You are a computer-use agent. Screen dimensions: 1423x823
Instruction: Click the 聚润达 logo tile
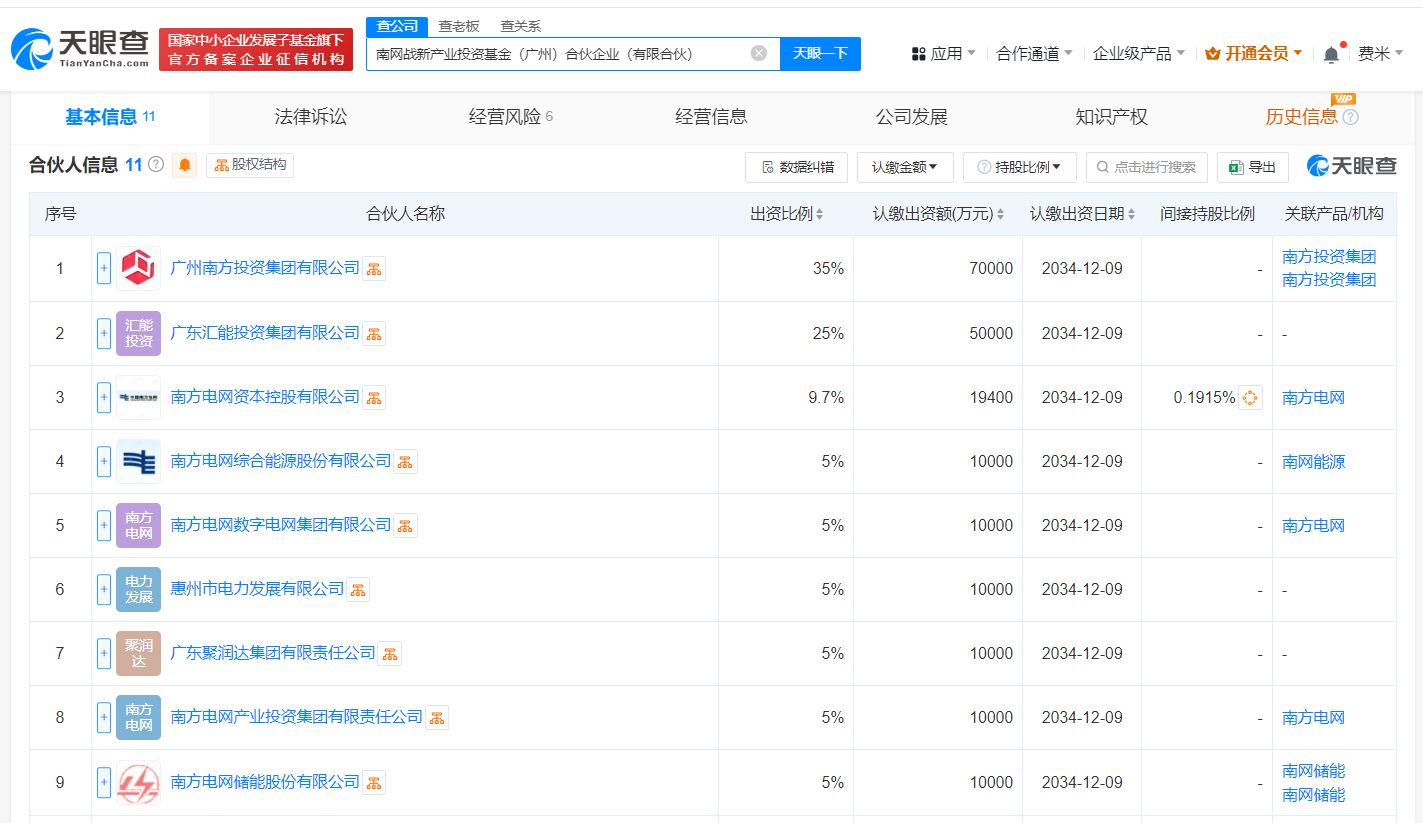(x=138, y=653)
